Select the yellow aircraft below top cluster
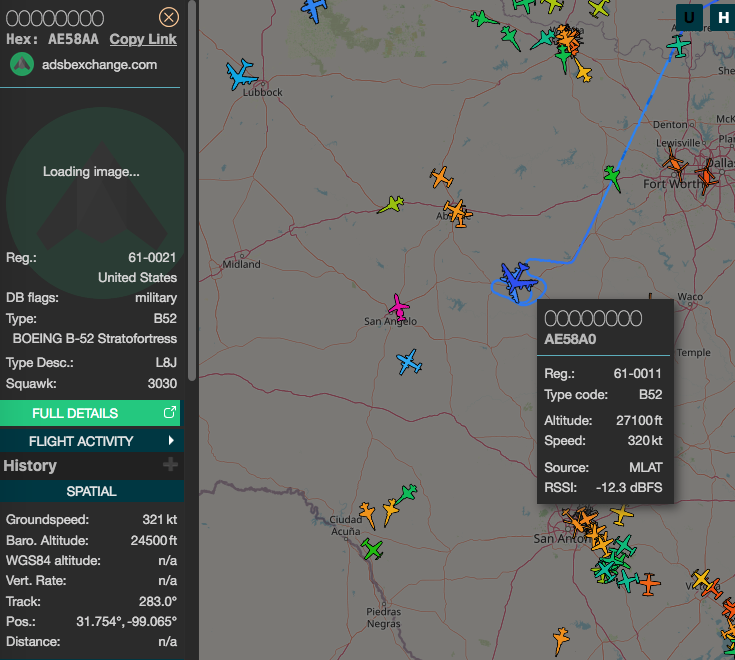The width and height of the screenshot is (735, 660). (583, 71)
